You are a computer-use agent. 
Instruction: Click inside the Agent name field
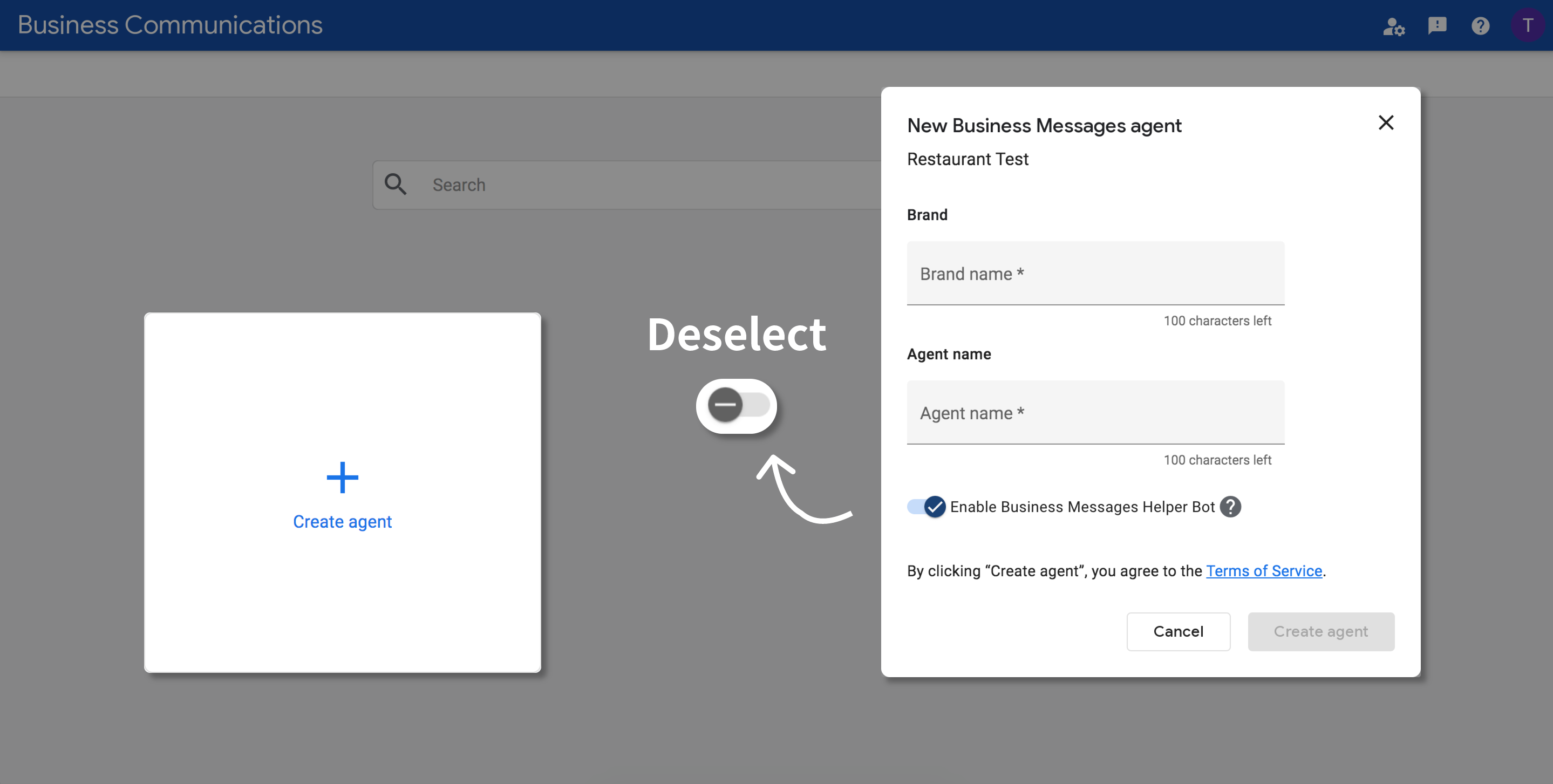click(x=1095, y=413)
